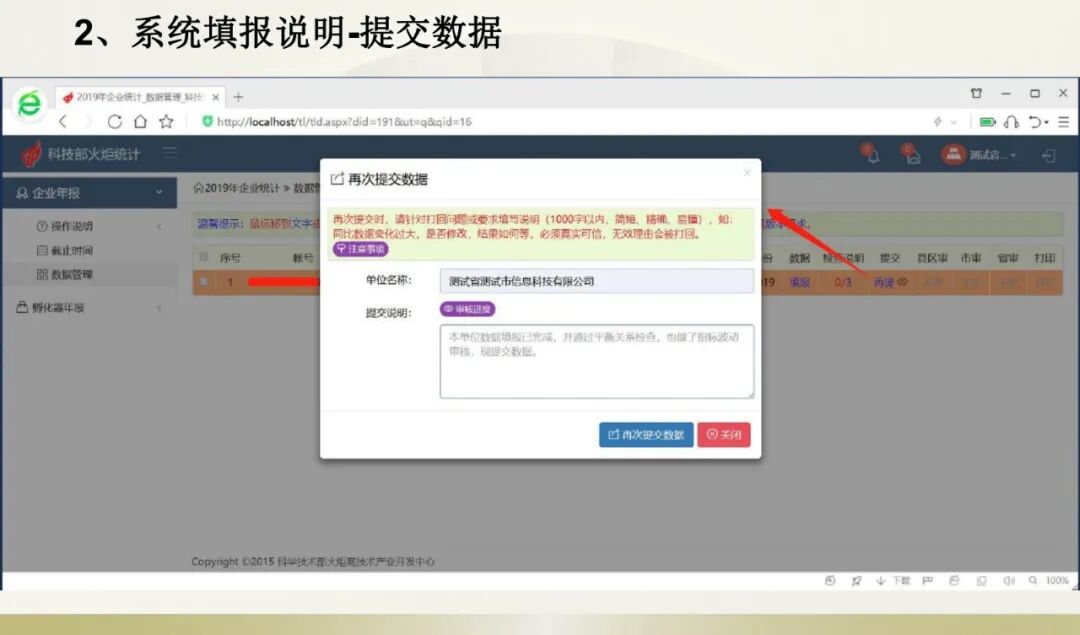Click the purple 注意事项 badge

(361, 249)
